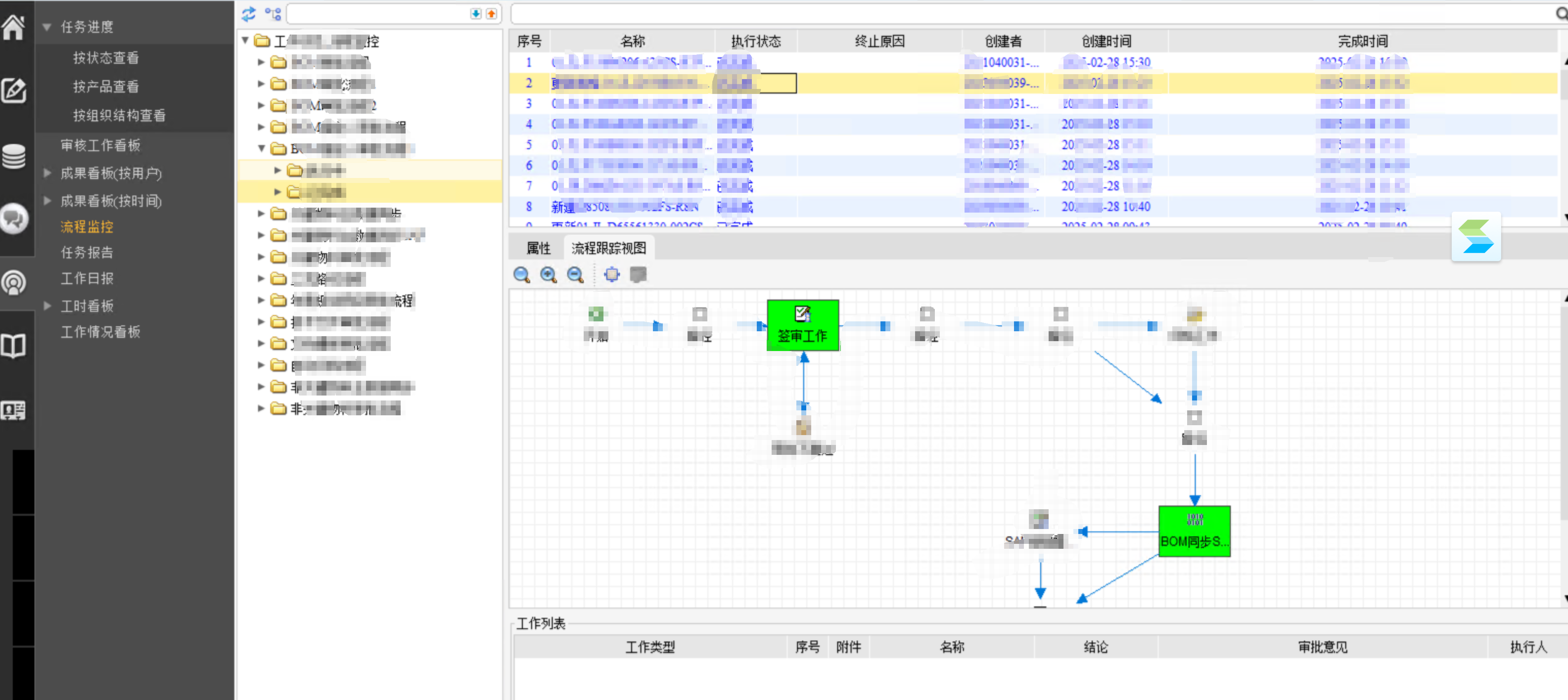Switch to the 属性 tab
The width and height of the screenshot is (1568, 700).
pos(538,248)
